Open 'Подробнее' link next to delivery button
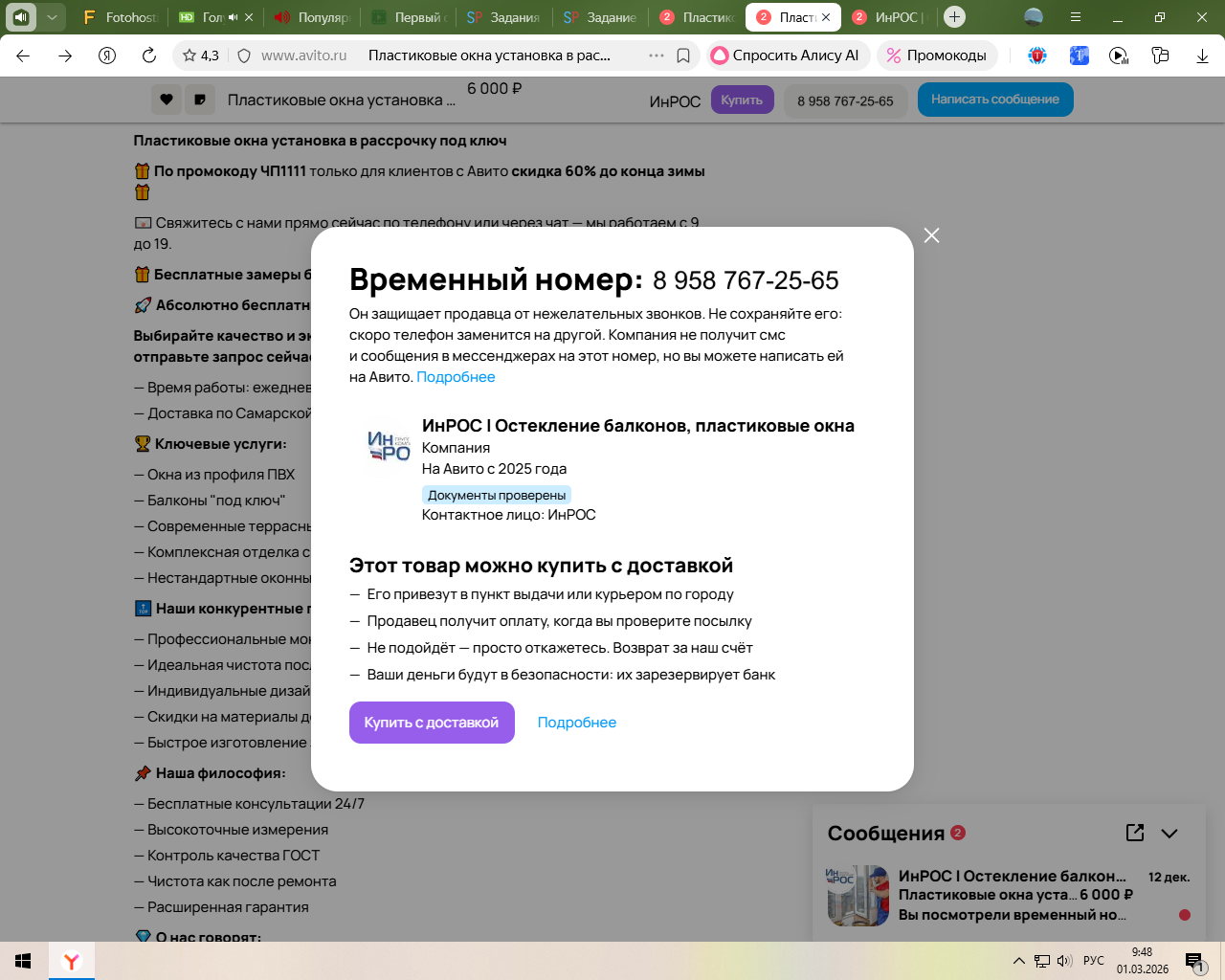 pos(576,723)
